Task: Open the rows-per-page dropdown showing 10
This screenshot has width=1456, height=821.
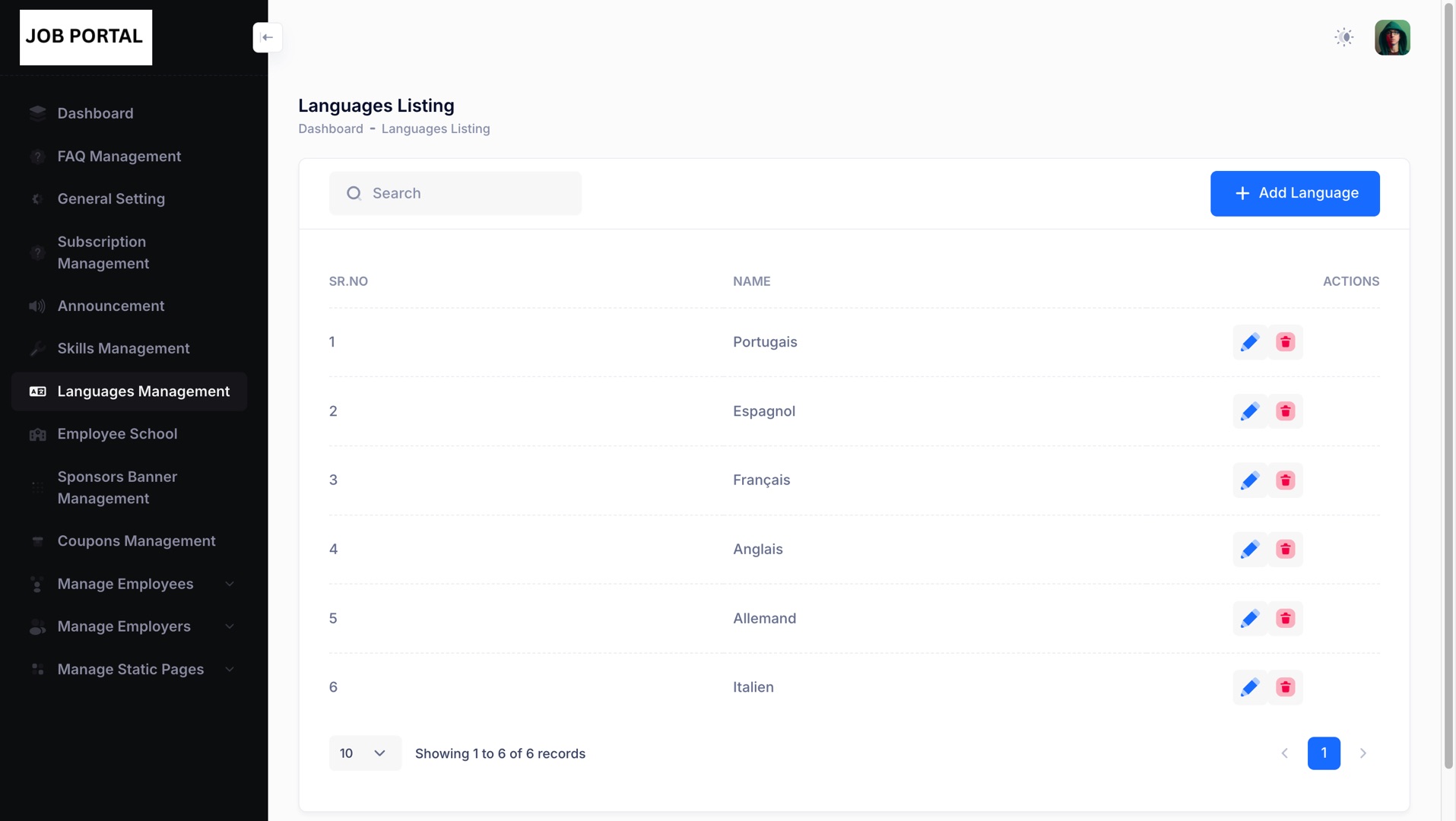Action: pos(364,753)
